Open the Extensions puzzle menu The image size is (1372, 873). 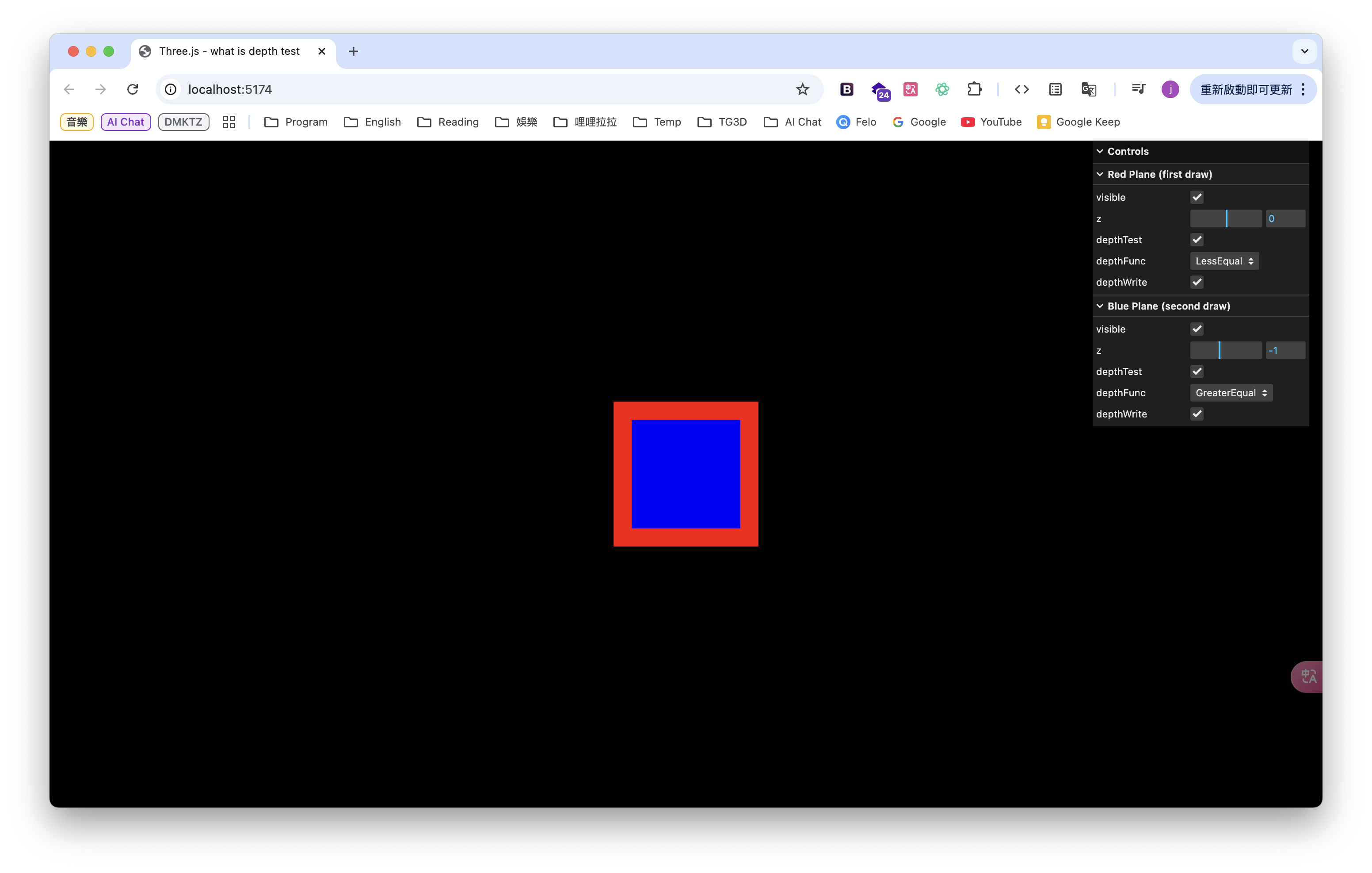(974, 89)
